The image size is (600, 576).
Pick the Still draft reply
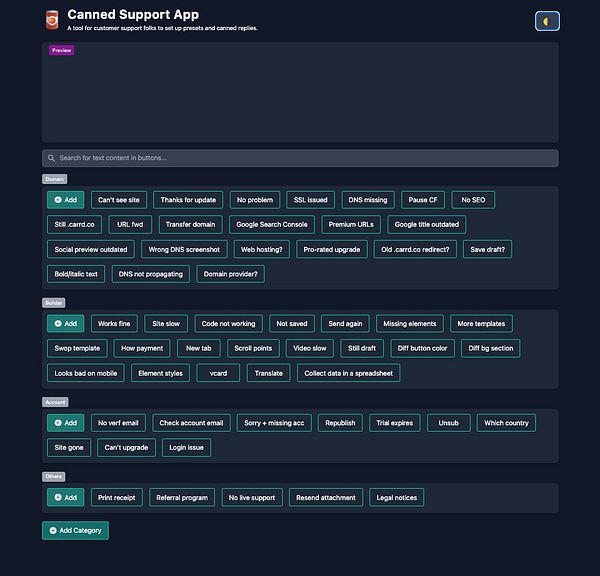pyautogui.click(x=362, y=348)
